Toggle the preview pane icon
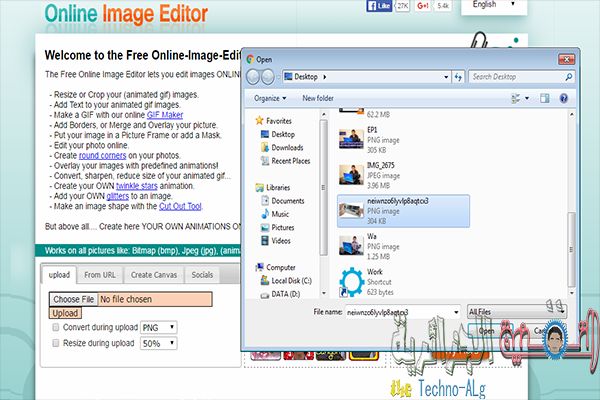The image size is (600, 400). tap(545, 98)
